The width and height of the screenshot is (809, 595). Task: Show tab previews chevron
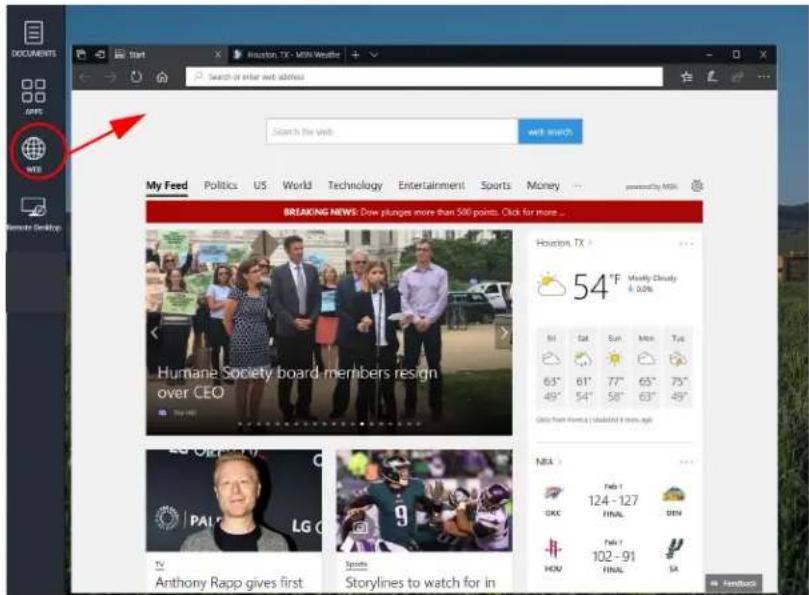tap(374, 54)
